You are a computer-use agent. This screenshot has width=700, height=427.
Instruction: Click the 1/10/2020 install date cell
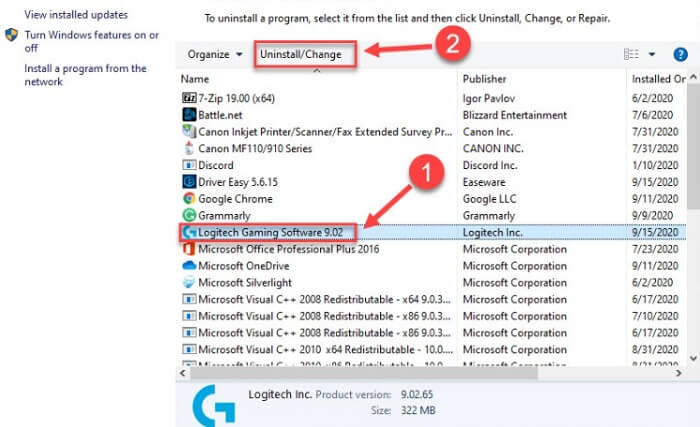click(655, 165)
